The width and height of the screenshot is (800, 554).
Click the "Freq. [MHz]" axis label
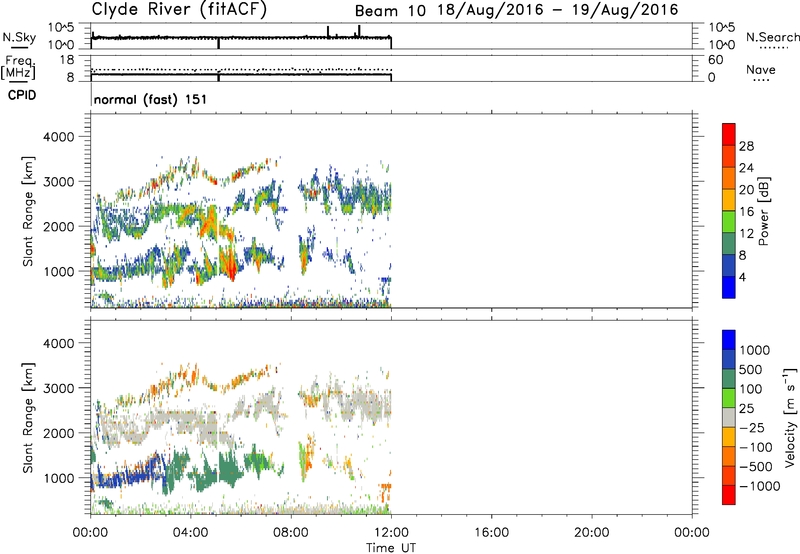click(x=19, y=67)
